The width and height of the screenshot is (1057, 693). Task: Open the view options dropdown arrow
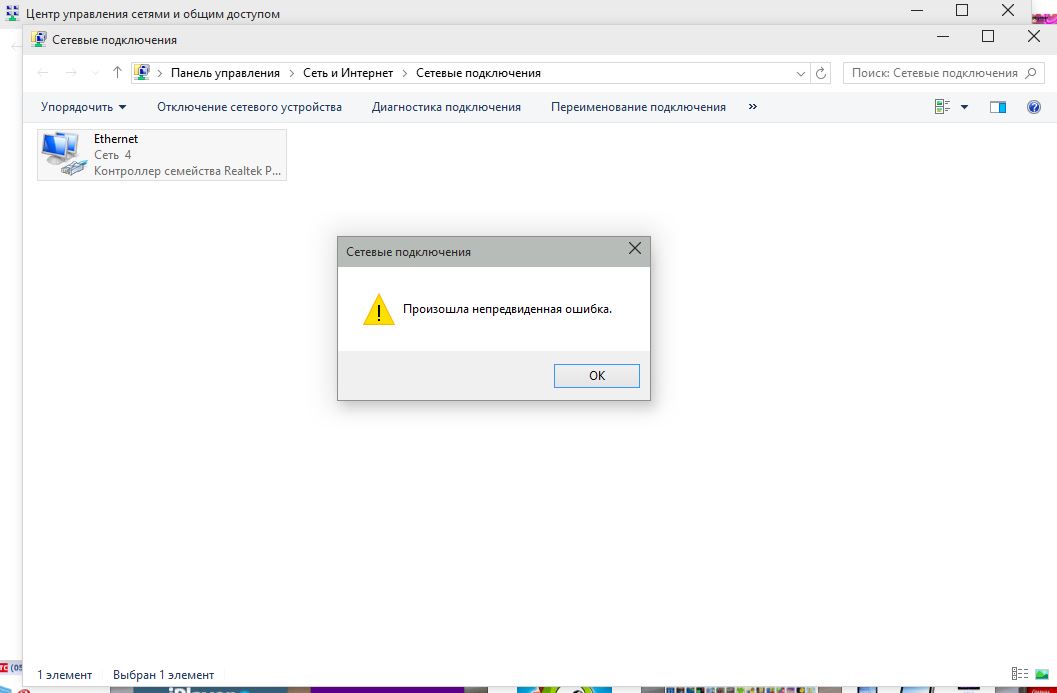point(965,107)
